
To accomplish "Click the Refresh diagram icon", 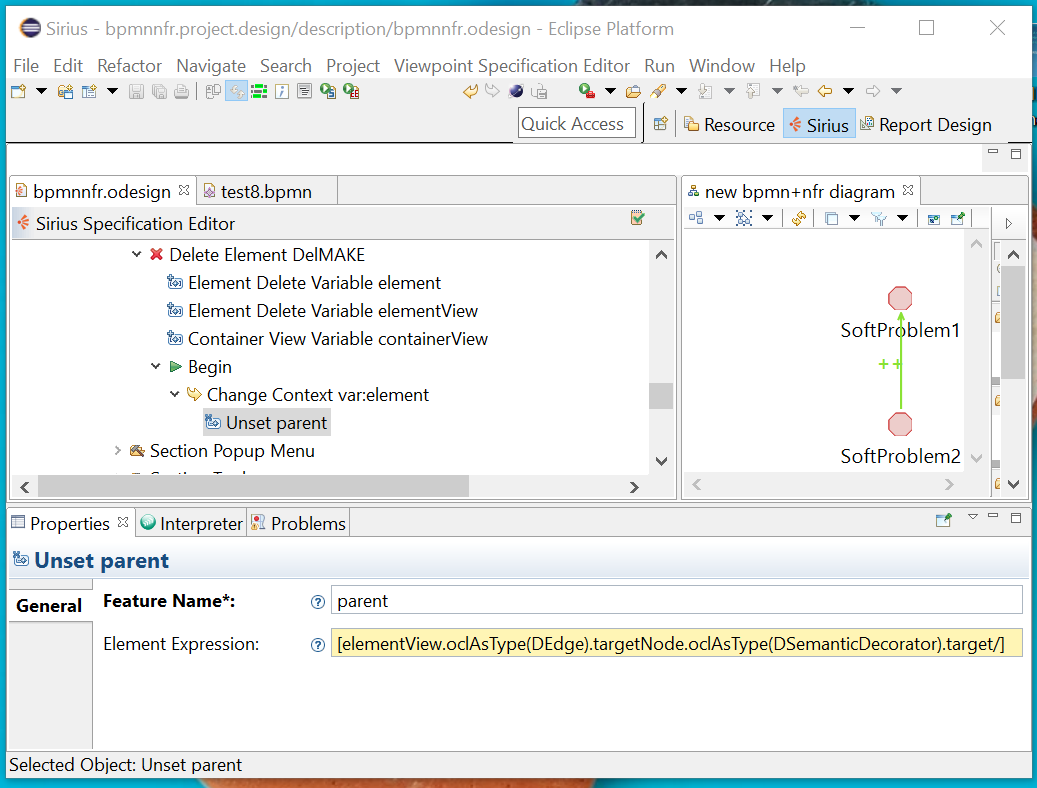I will [798, 218].
